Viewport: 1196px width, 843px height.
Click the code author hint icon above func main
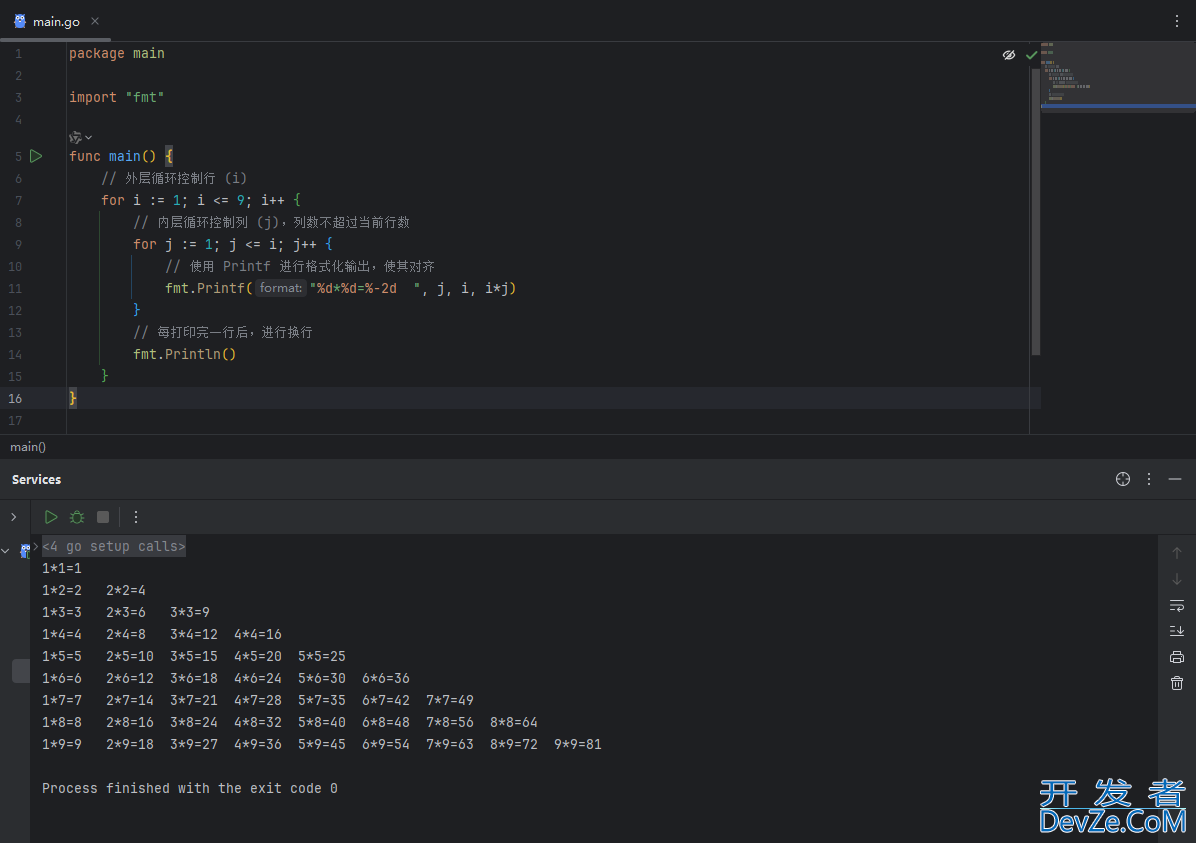click(x=75, y=137)
